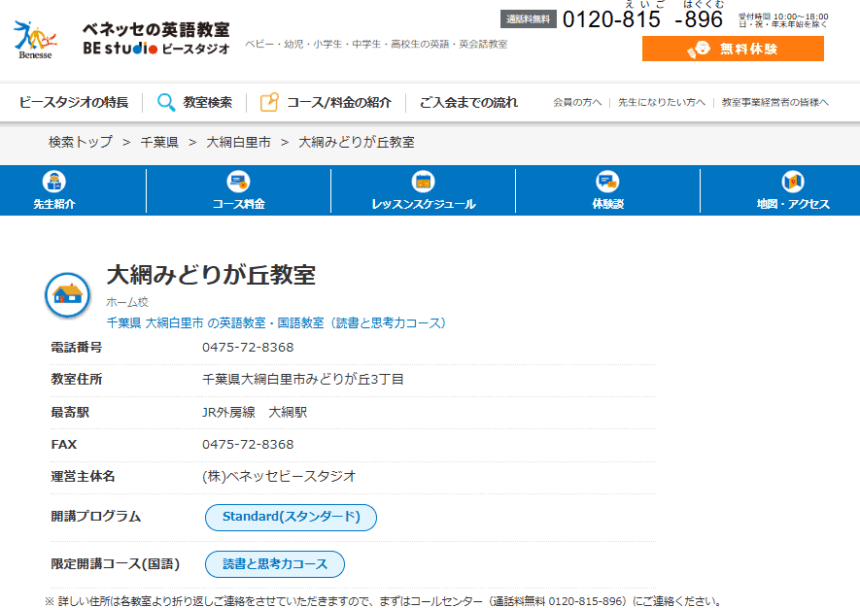Screen dimensions: 860x608
Task: Click the 体験談 speech bubble icon
Action: click(x=607, y=182)
